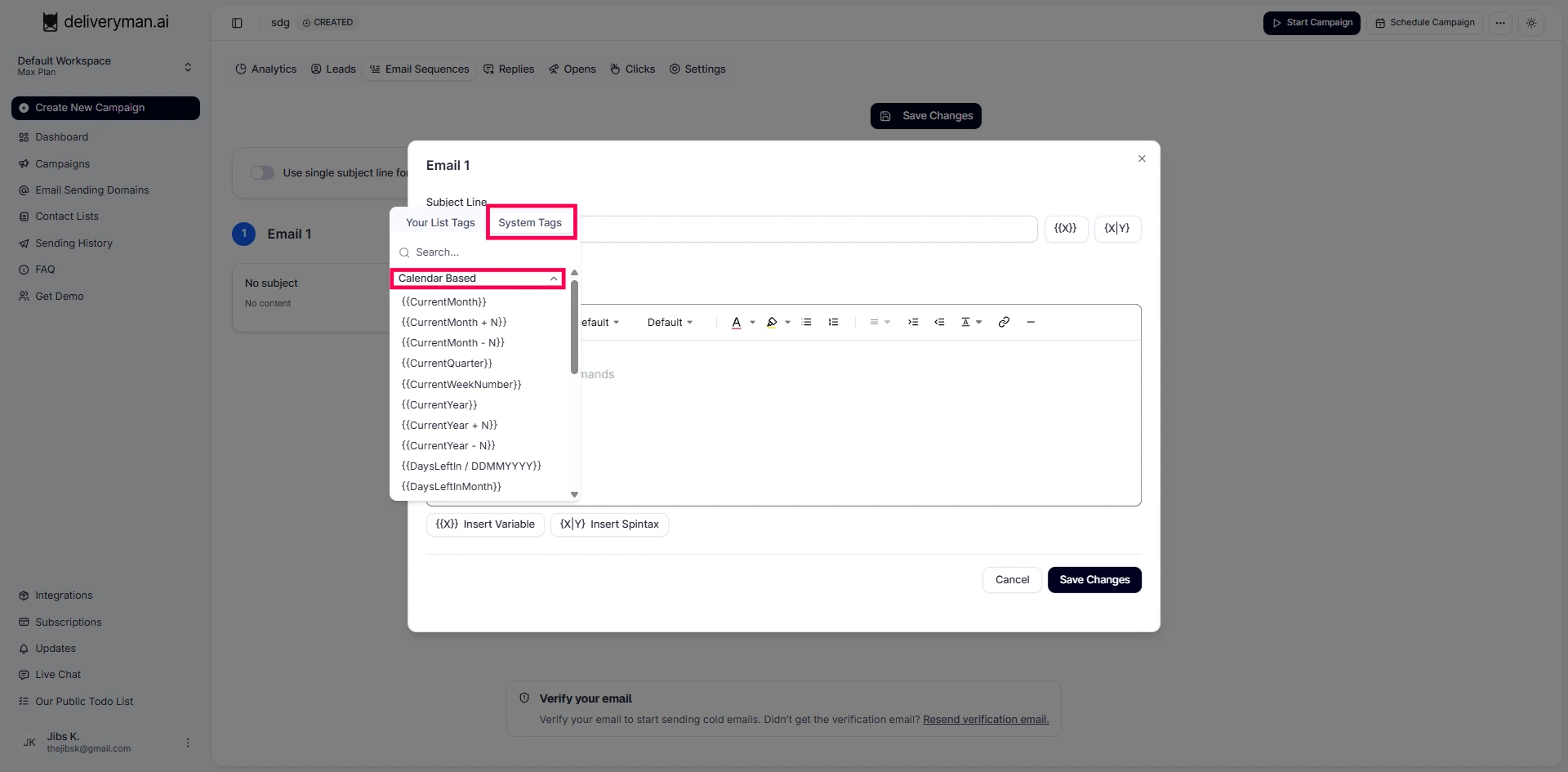The width and height of the screenshot is (1568, 772).
Task: Insert a link with the link icon
Action: (1004, 323)
